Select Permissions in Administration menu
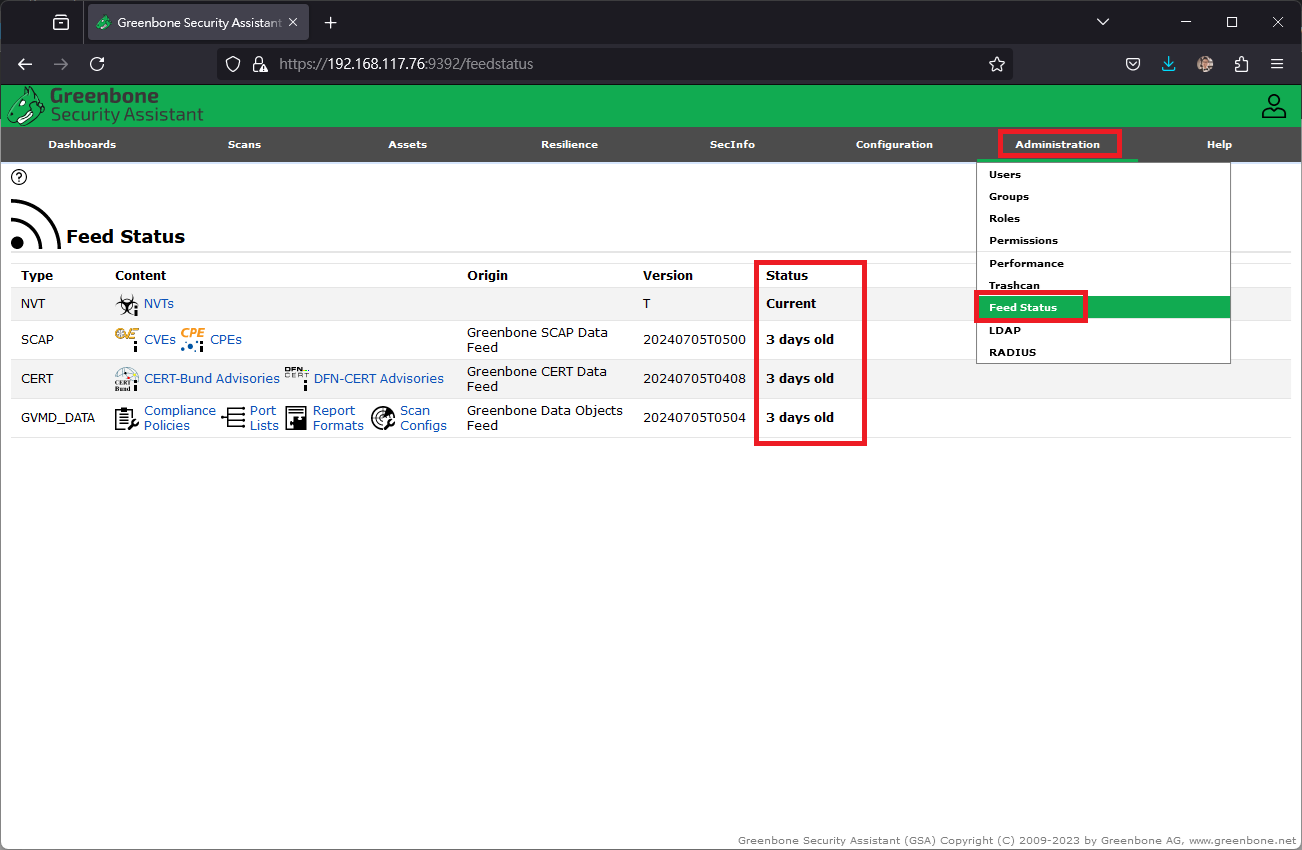Viewport: 1302px width, 850px height. [1103, 241]
